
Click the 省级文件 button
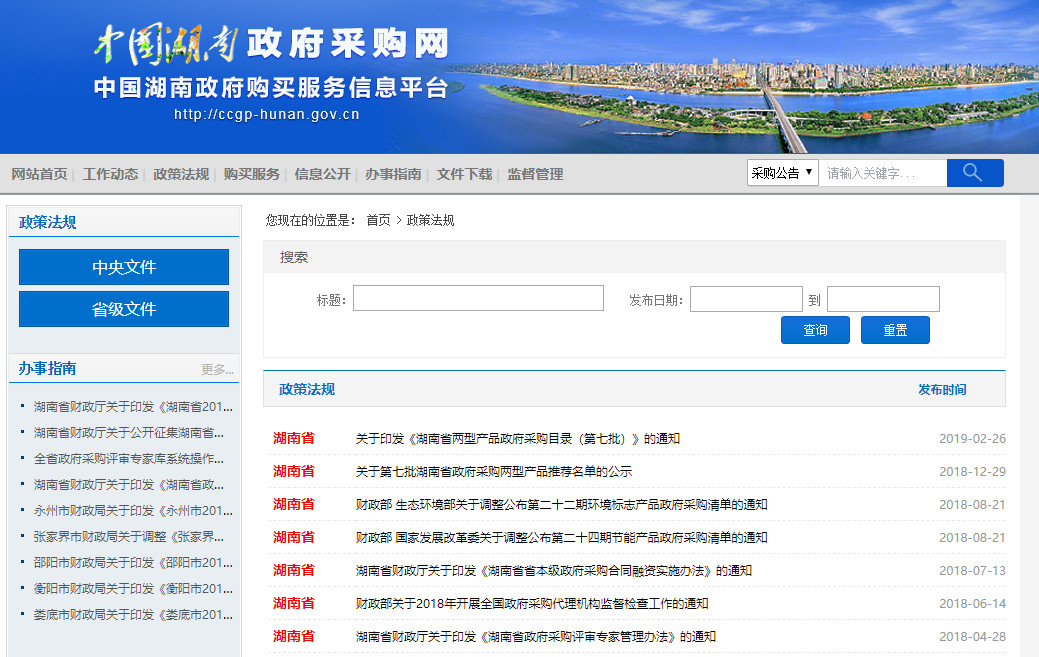124,309
